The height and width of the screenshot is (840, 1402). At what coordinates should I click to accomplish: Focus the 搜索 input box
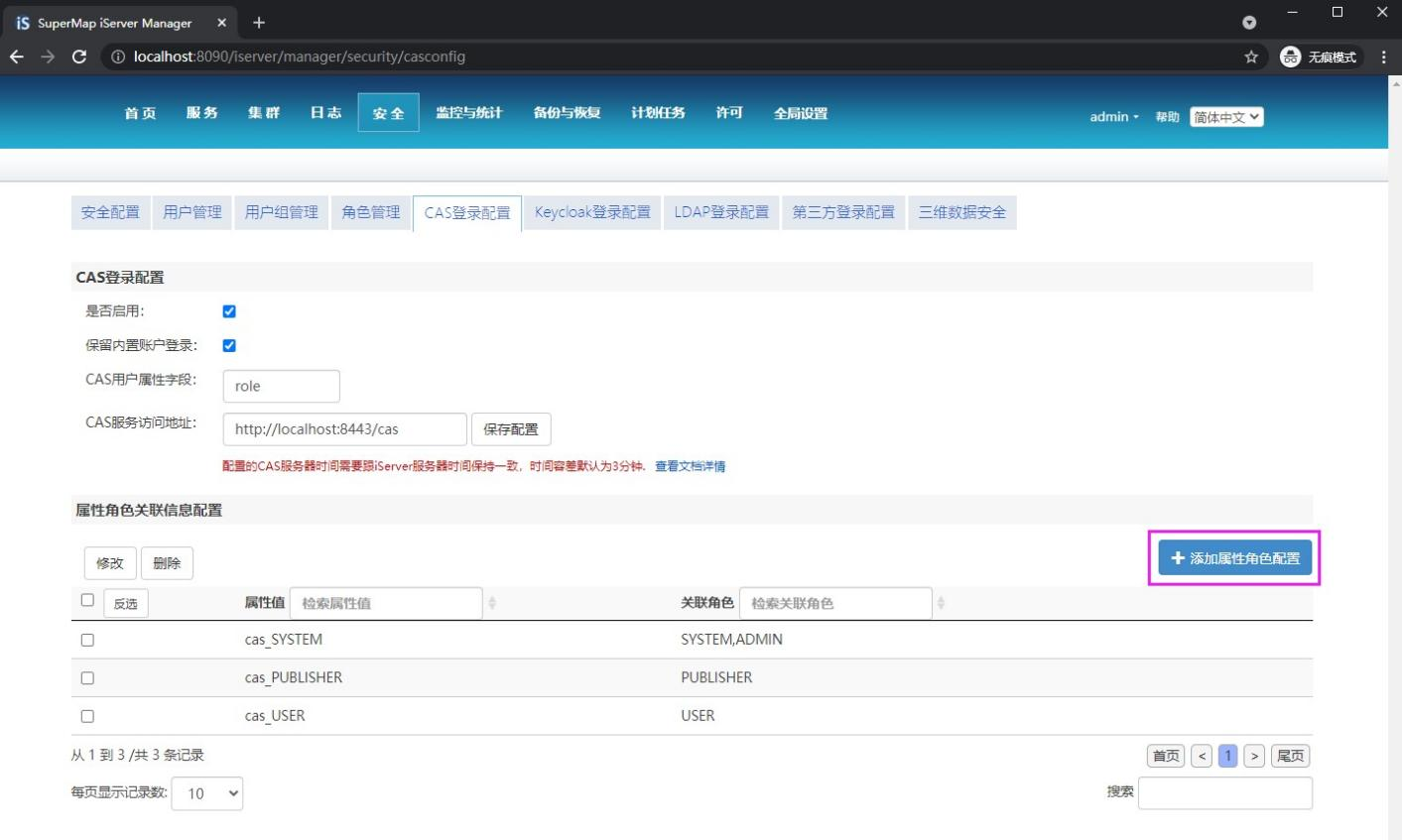pyautogui.click(x=1225, y=793)
